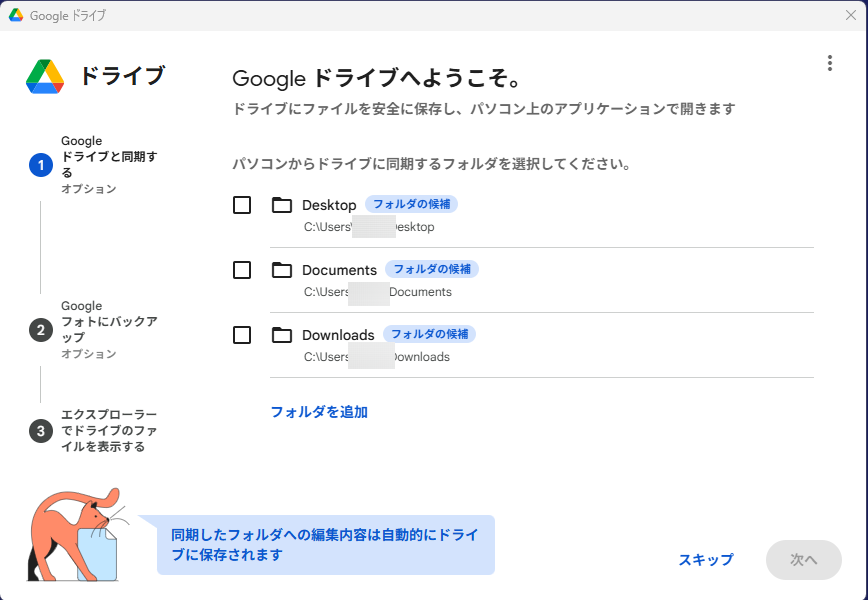Click the Desktop folder icon

click(282, 205)
